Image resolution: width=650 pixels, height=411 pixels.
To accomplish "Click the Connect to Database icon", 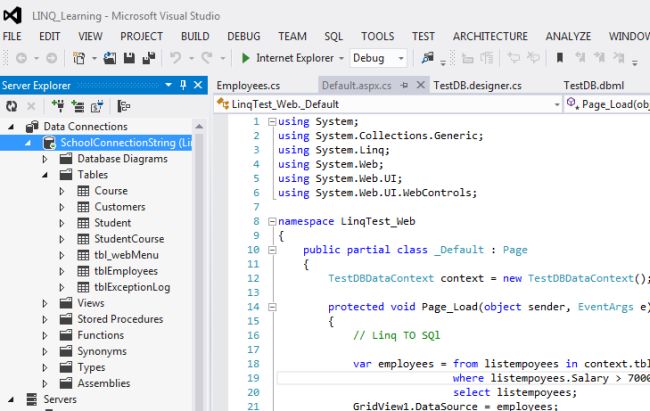I will coord(58,106).
